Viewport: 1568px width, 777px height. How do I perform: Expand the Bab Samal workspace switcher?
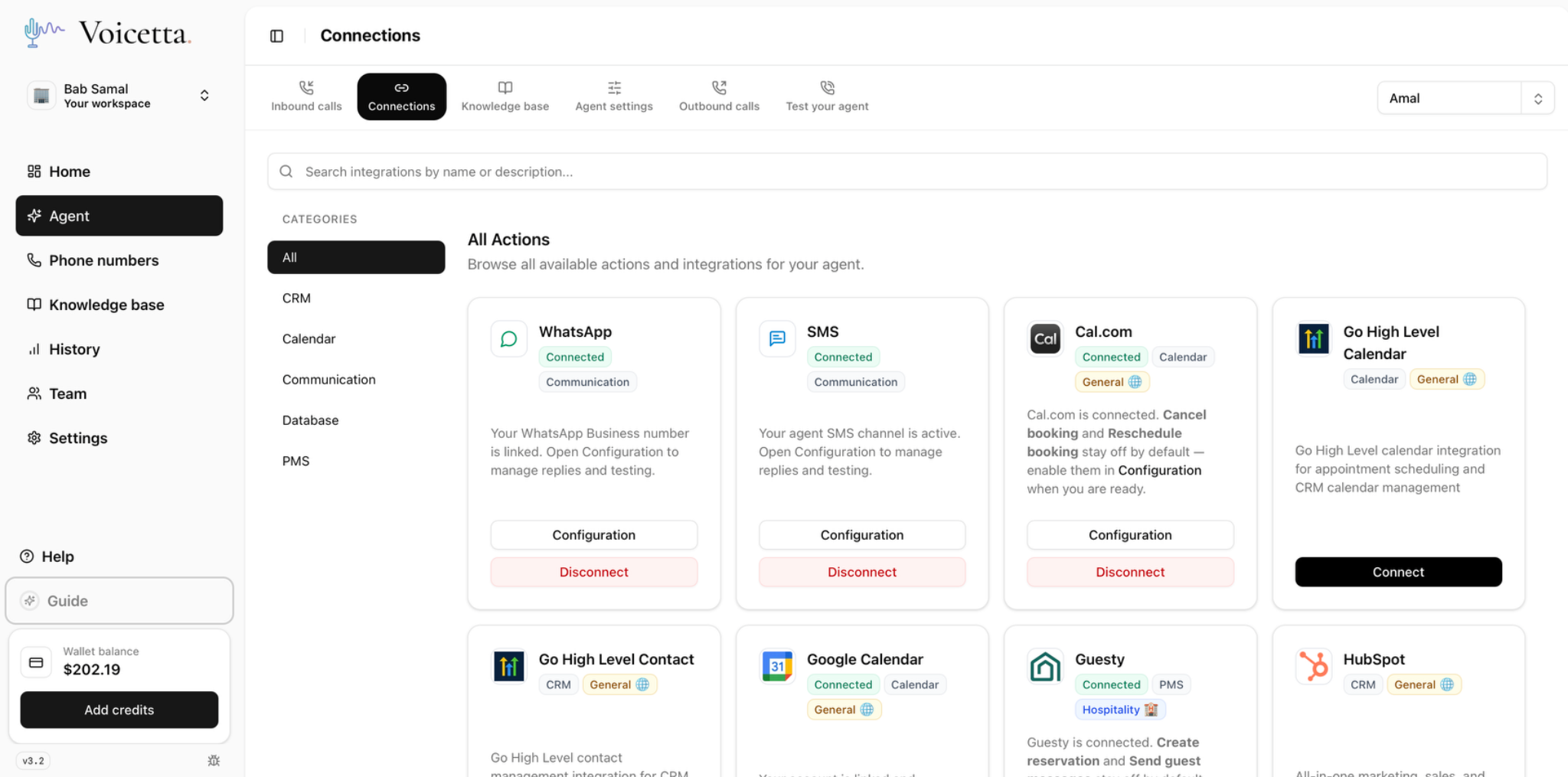119,96
